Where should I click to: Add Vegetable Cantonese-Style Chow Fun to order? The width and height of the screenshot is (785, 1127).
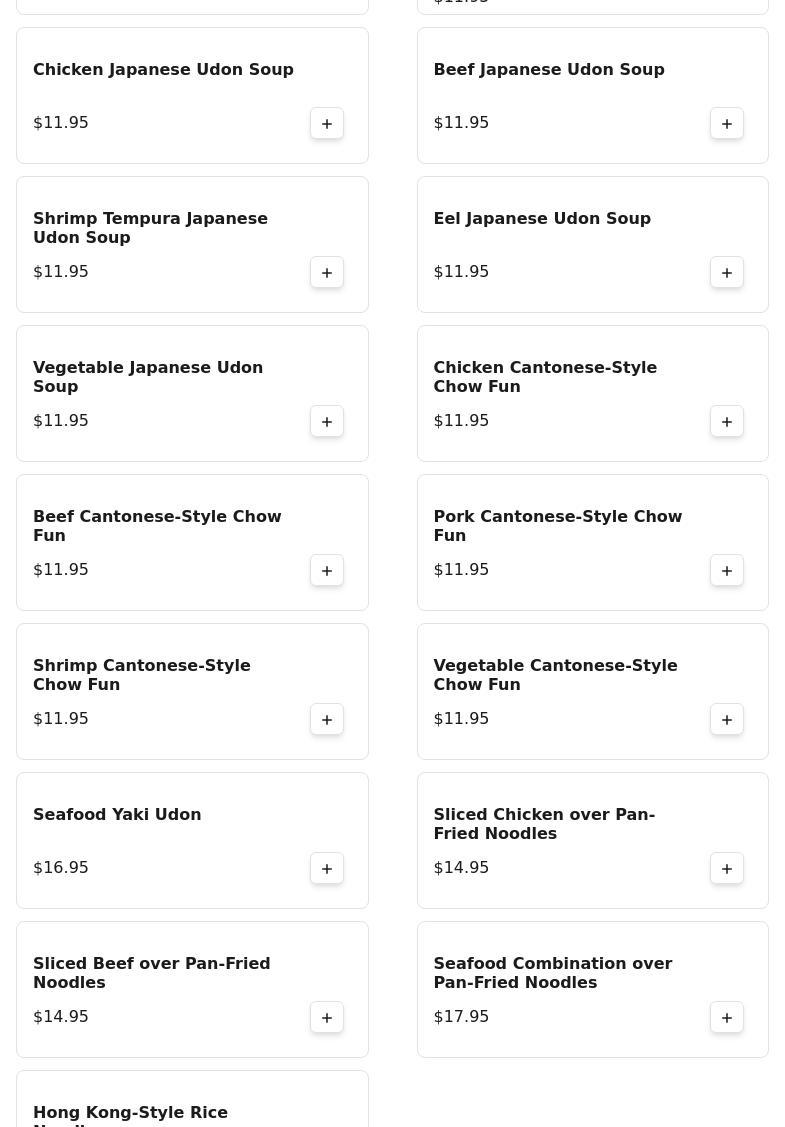pyautogui.click(x=727, y=719)
